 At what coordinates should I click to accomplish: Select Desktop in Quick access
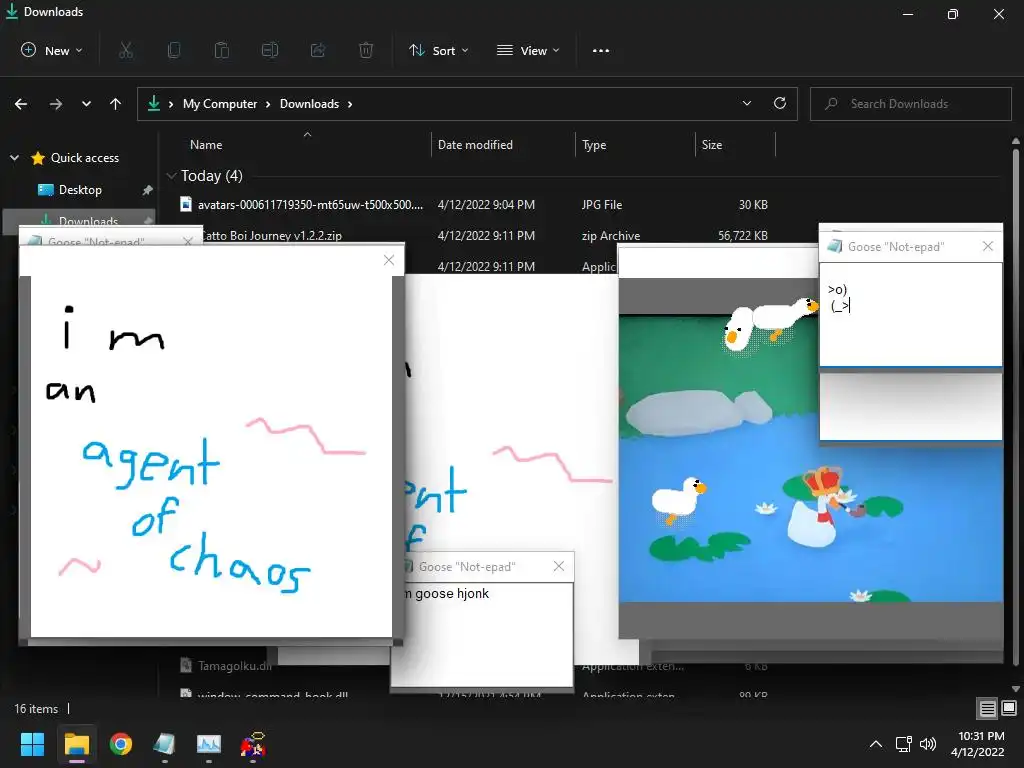pyautogui.click(x=80, y=190)
